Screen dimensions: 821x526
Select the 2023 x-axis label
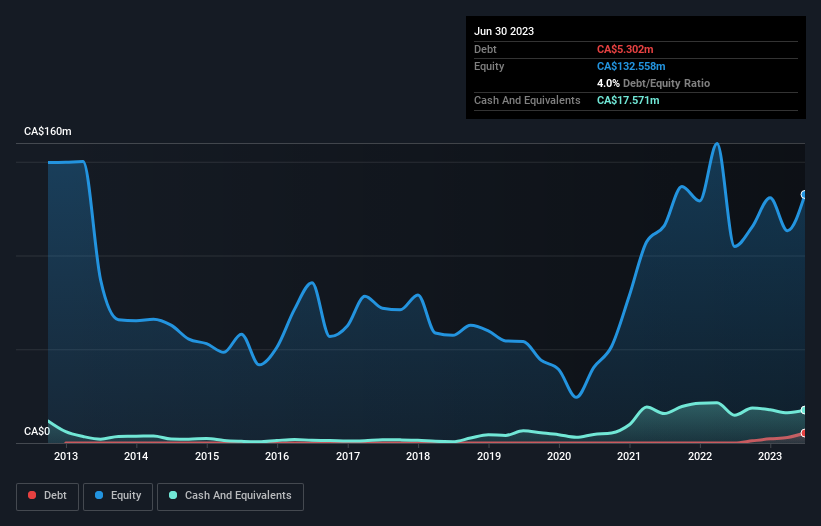click(770, 456)
